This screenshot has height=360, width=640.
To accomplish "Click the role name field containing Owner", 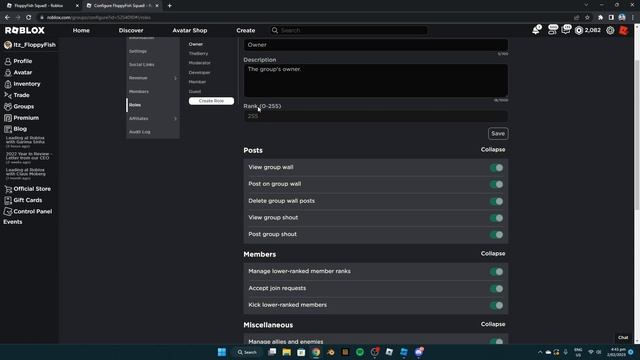I will click(x=376, y=45).
